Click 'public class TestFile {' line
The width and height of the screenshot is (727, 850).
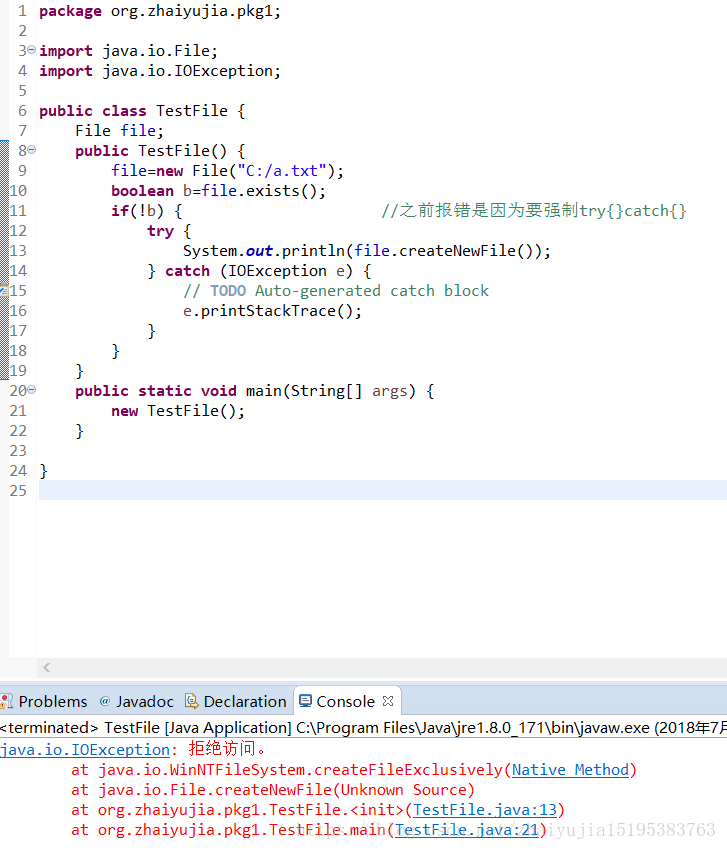pyautogui.click(x=142, y=111)
